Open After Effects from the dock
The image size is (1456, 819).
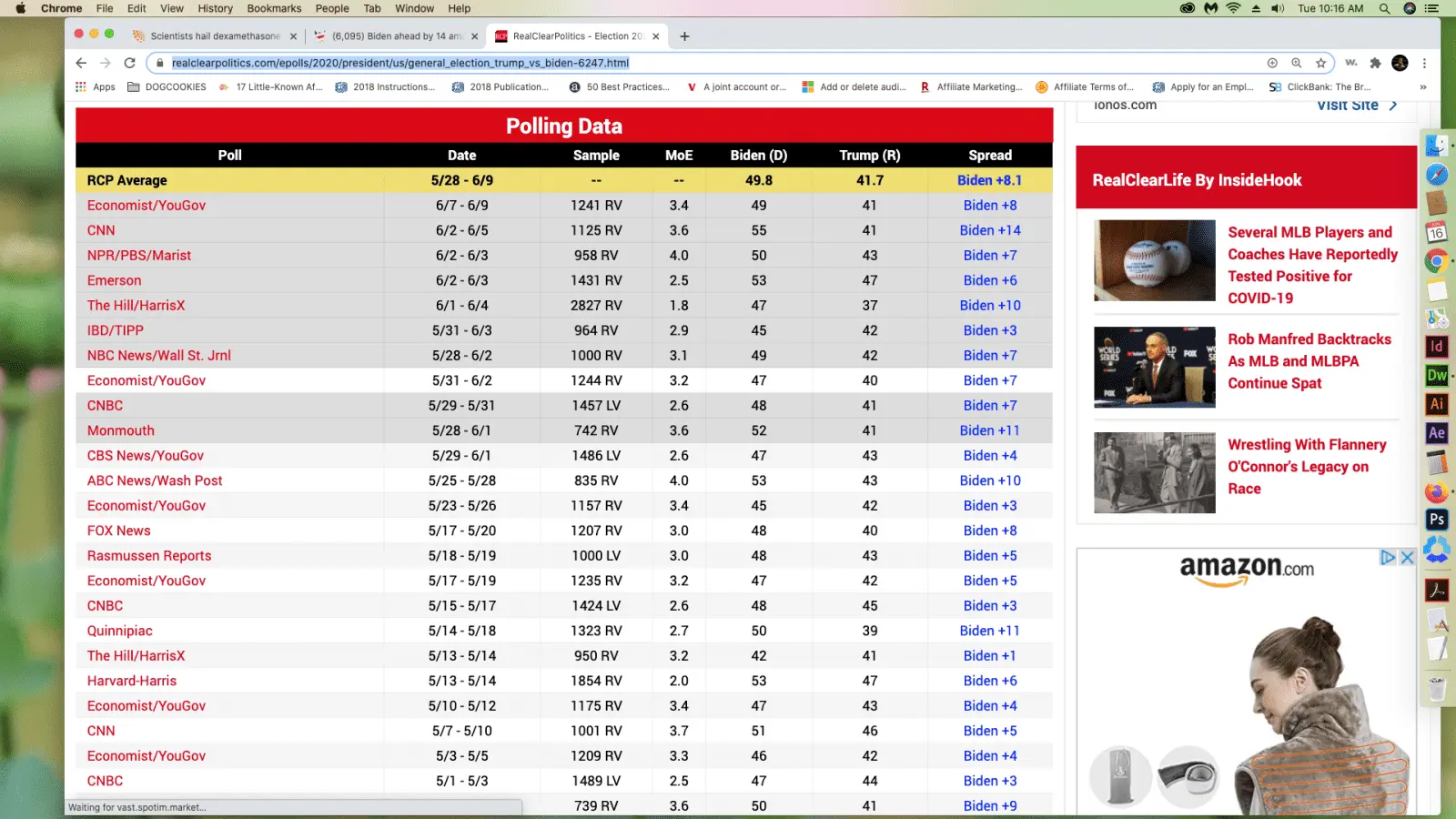pyautogui.click(x=1436, y=433)
